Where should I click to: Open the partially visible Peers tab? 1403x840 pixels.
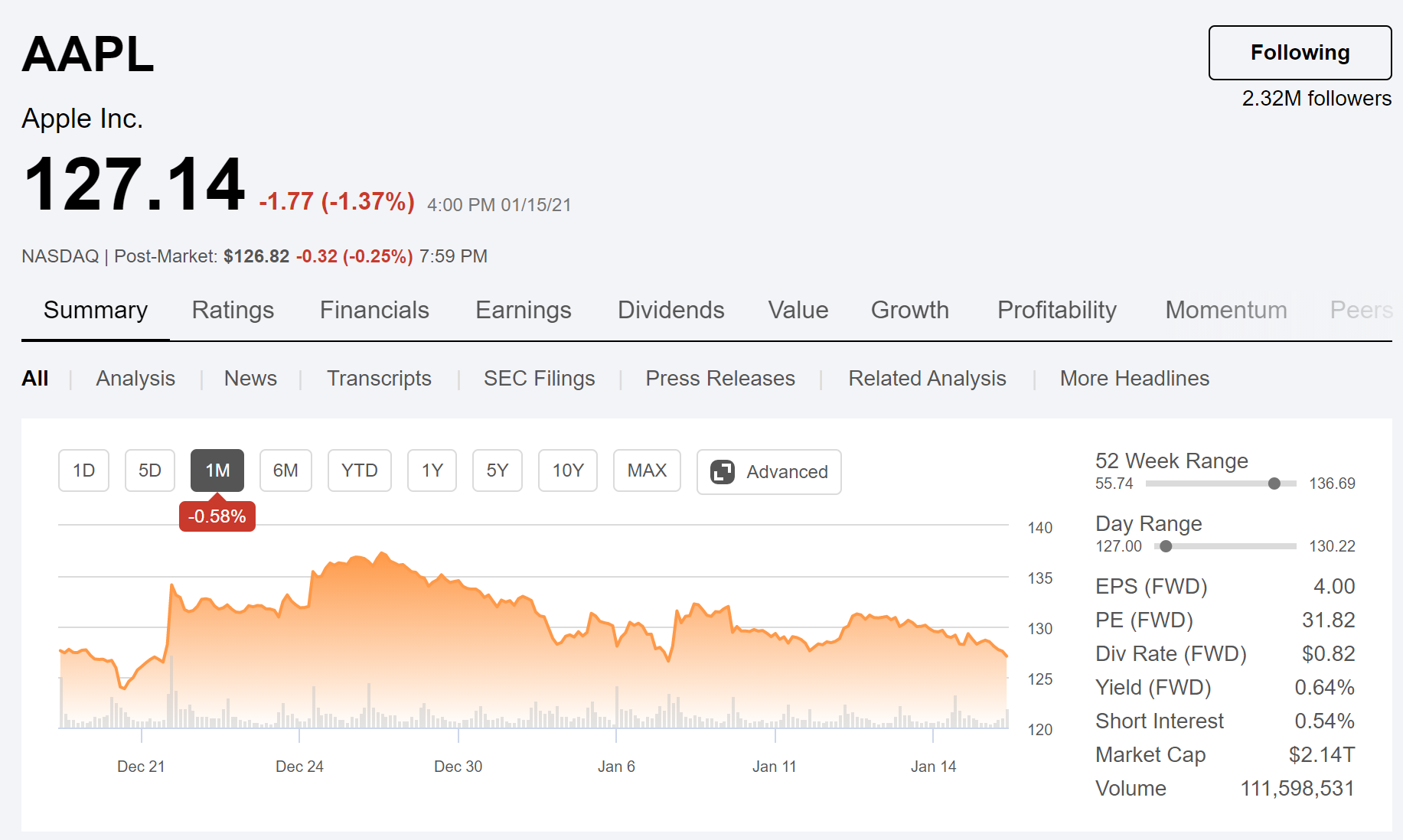[1361, 310]
